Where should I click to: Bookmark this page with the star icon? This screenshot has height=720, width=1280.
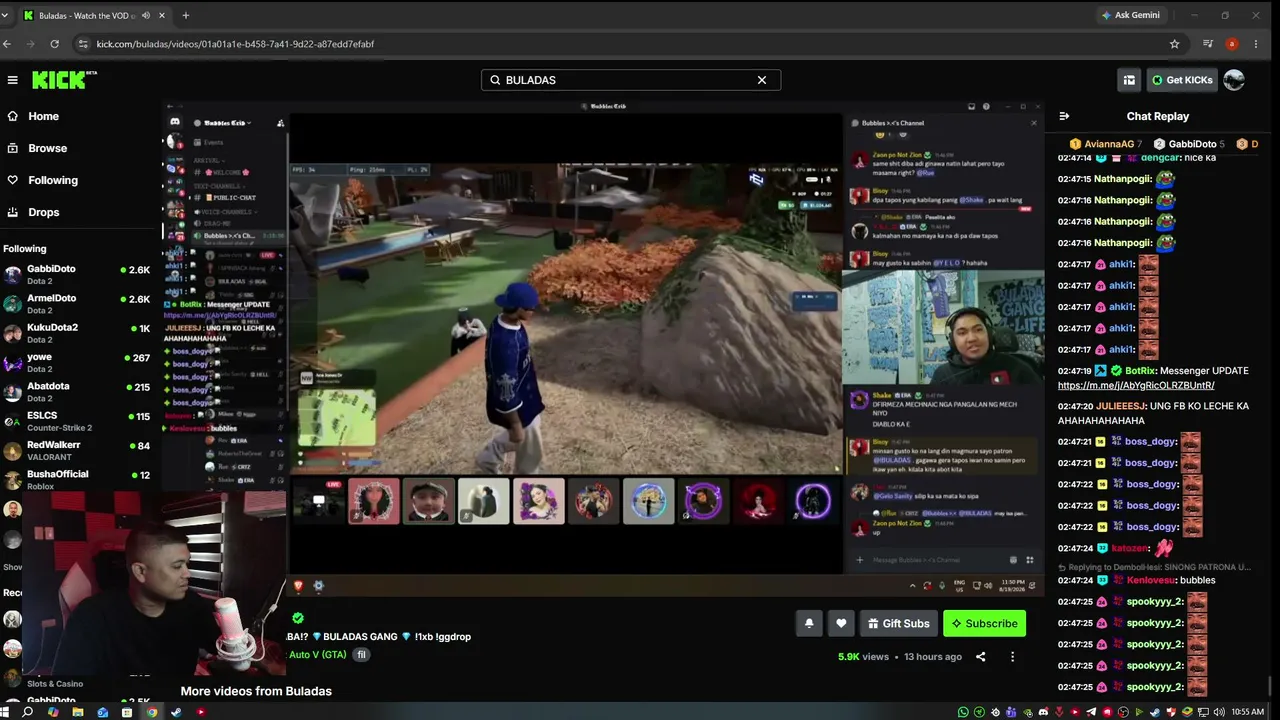point(1174,44)
